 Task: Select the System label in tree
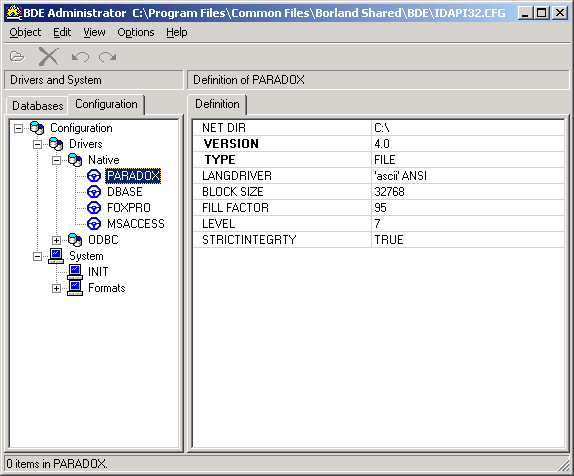[x=86, y=256]
